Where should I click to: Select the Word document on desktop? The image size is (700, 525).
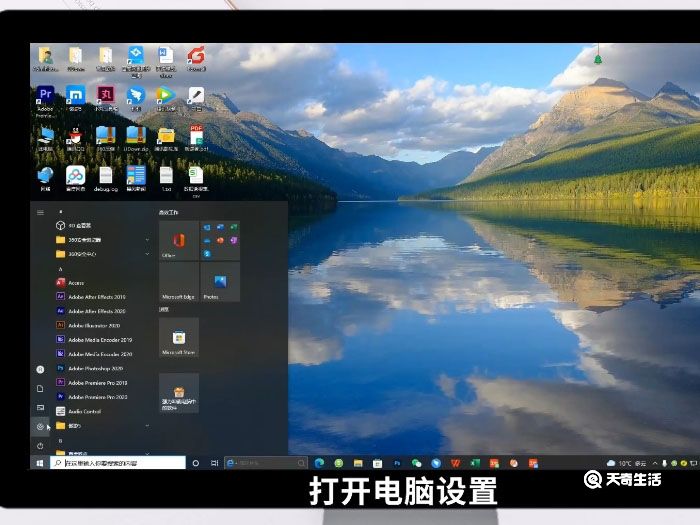tap(166, 62)
